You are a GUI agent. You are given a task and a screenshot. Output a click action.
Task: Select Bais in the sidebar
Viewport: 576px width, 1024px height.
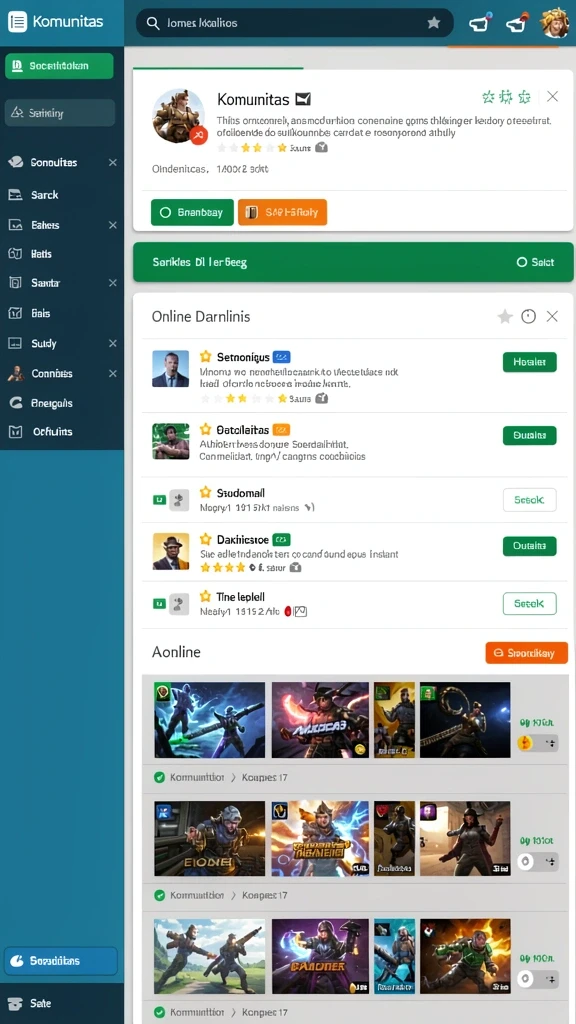click(x=40, y=313)
